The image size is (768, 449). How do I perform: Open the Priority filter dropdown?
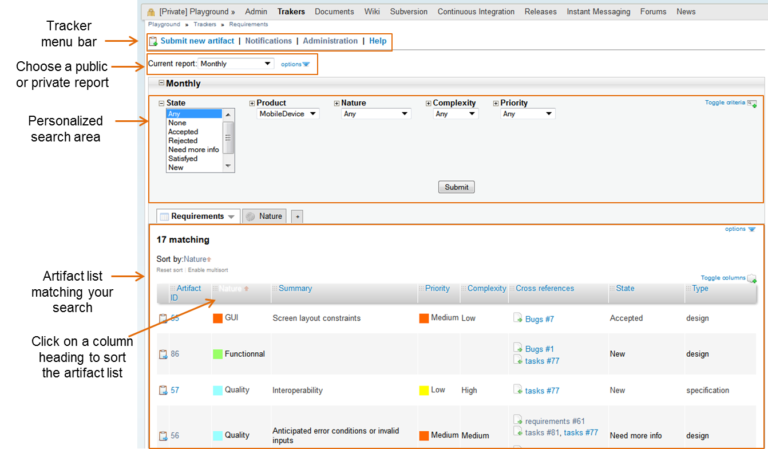point(527,114)
